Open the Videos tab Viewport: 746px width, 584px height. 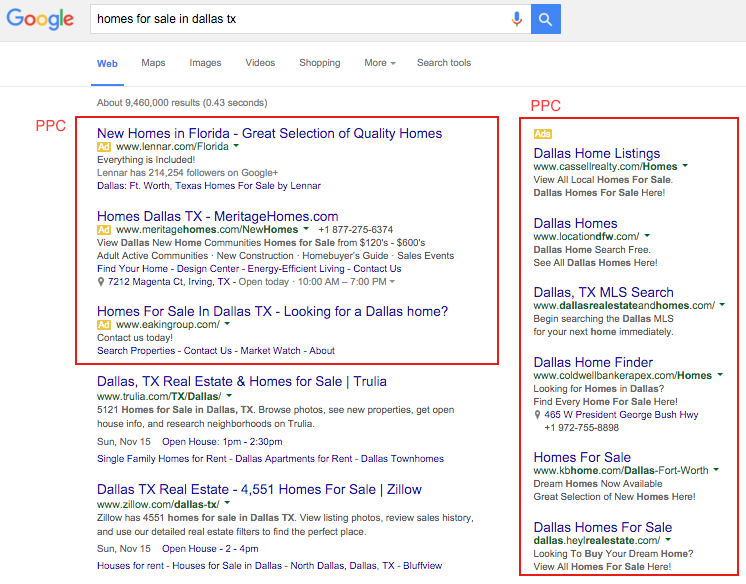tap(260, 63)
